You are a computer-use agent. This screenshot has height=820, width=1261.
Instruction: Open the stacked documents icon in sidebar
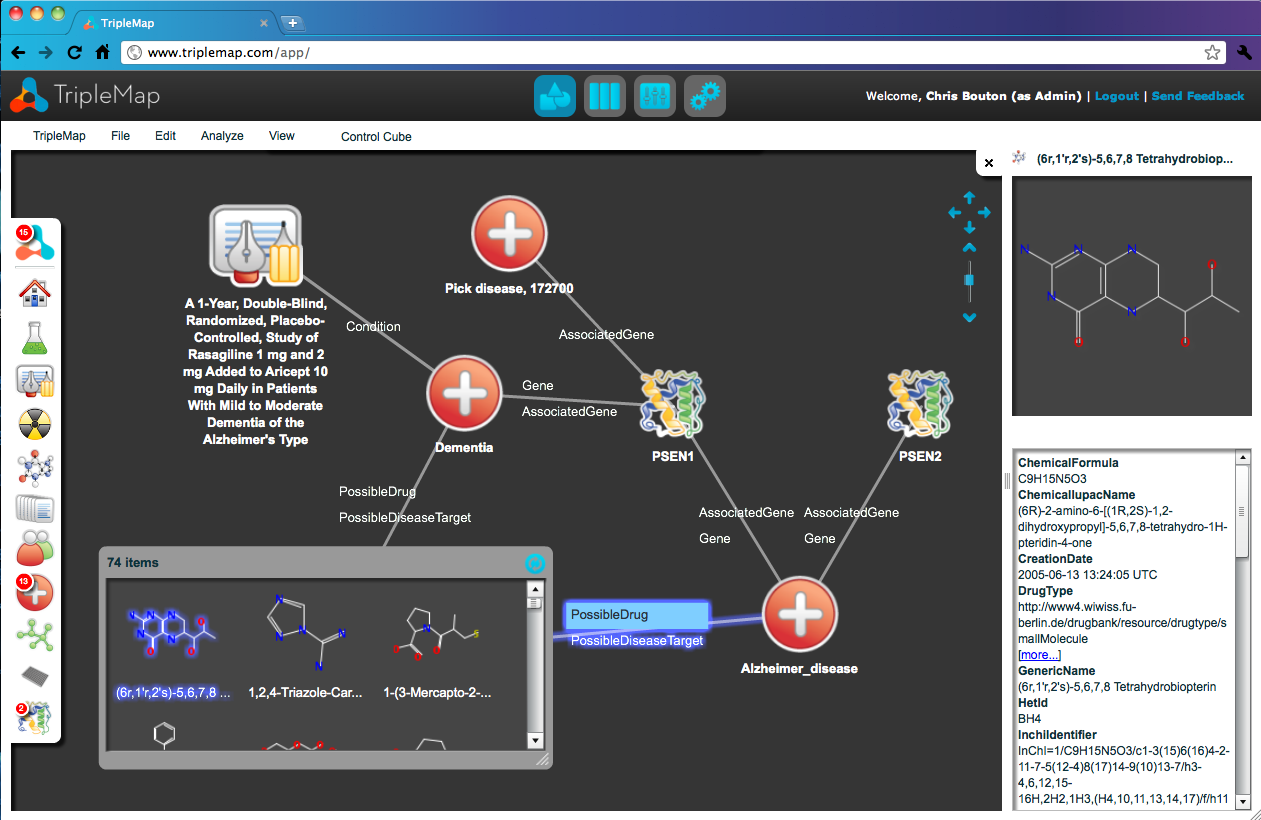[35, 509]
